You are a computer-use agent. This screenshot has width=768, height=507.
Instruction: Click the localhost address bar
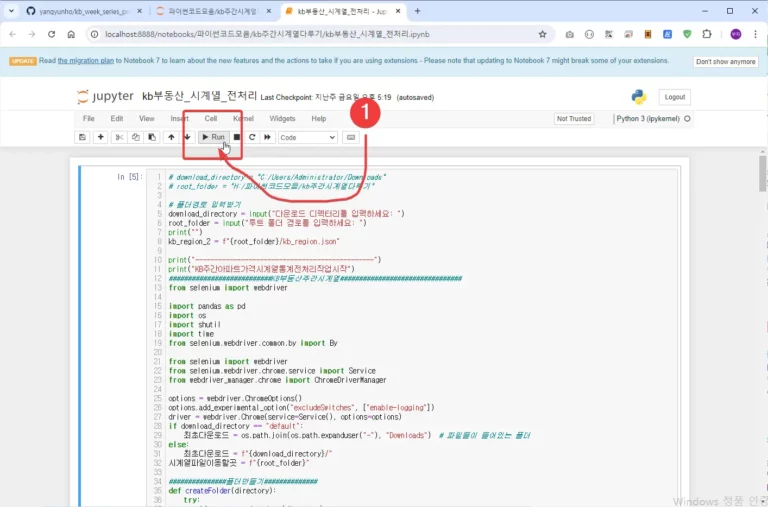pos(313,34)
